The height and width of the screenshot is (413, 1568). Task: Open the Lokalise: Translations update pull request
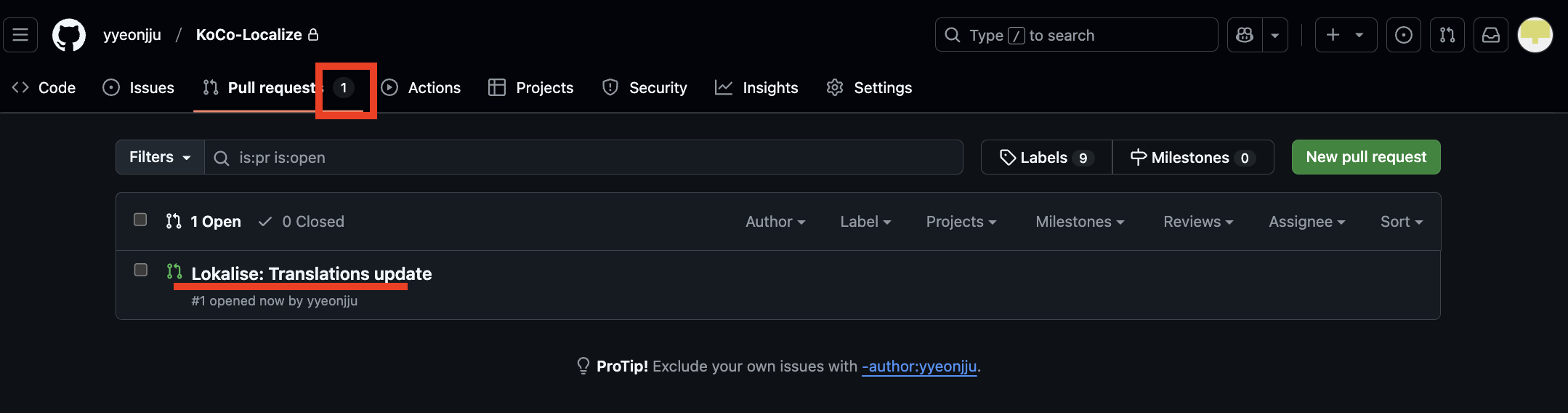point(312,274)
